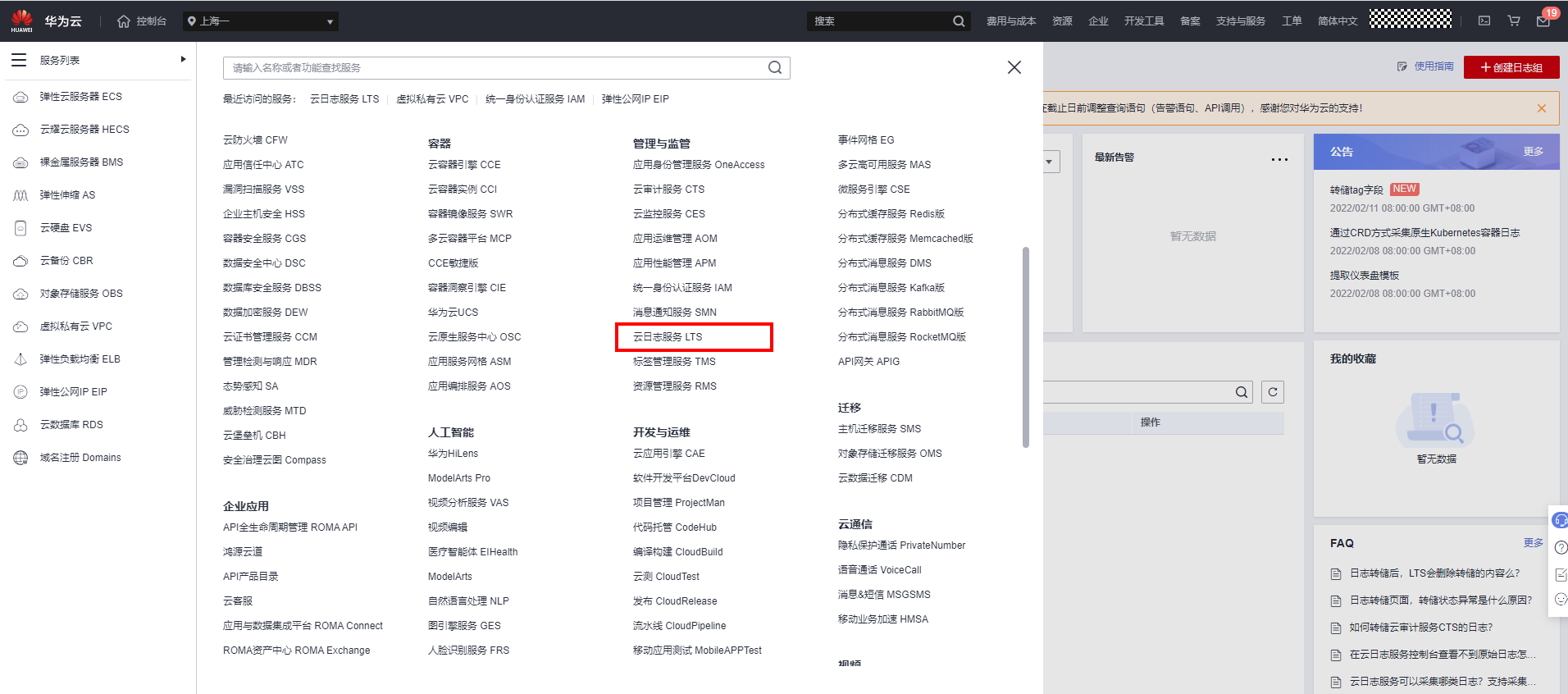This screenshot has height=694, width=1568.
Task: Open the 费用与成本 menu
Action: (1010, 21)
